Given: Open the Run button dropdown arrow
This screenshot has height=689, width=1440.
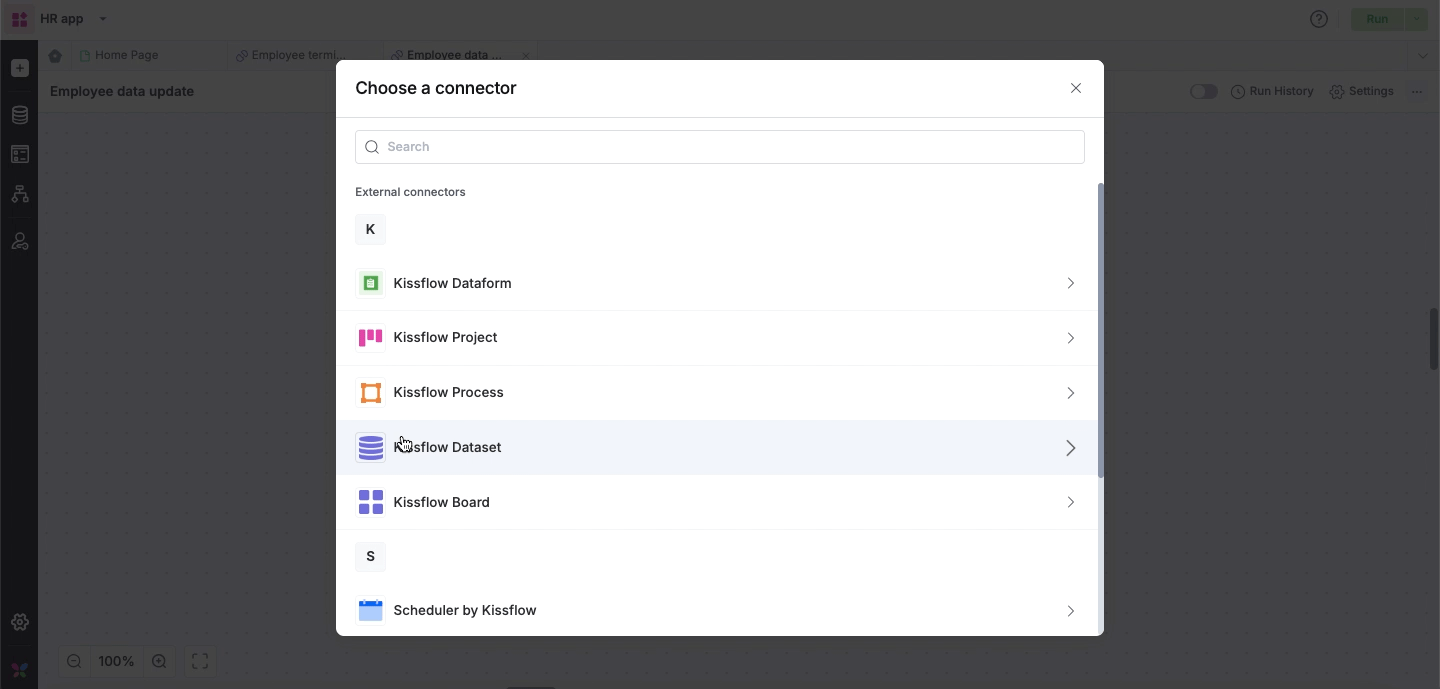Looking at the screenshot, I should [1417, 19].
